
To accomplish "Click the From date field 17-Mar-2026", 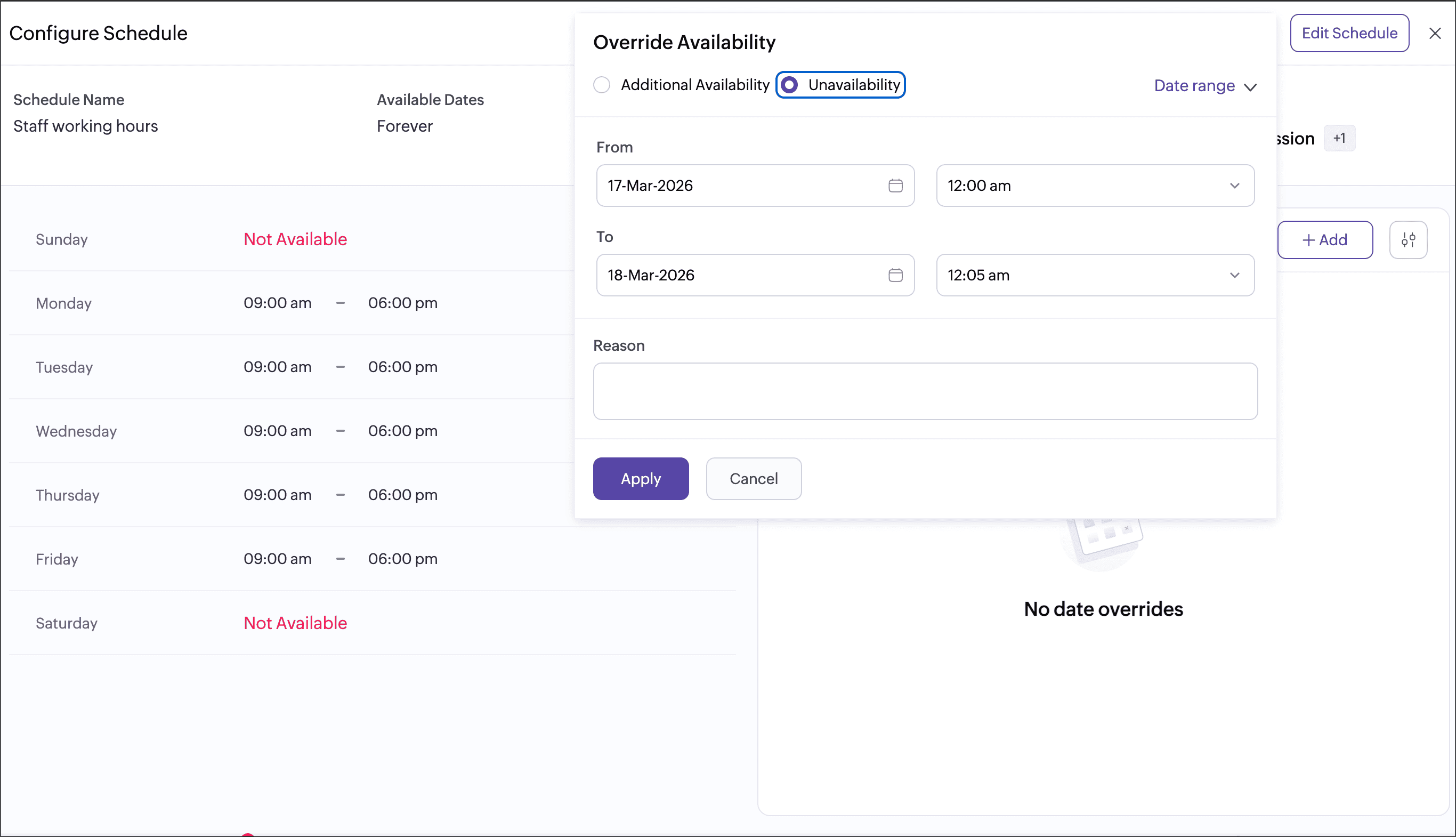I will click(741, 186).
